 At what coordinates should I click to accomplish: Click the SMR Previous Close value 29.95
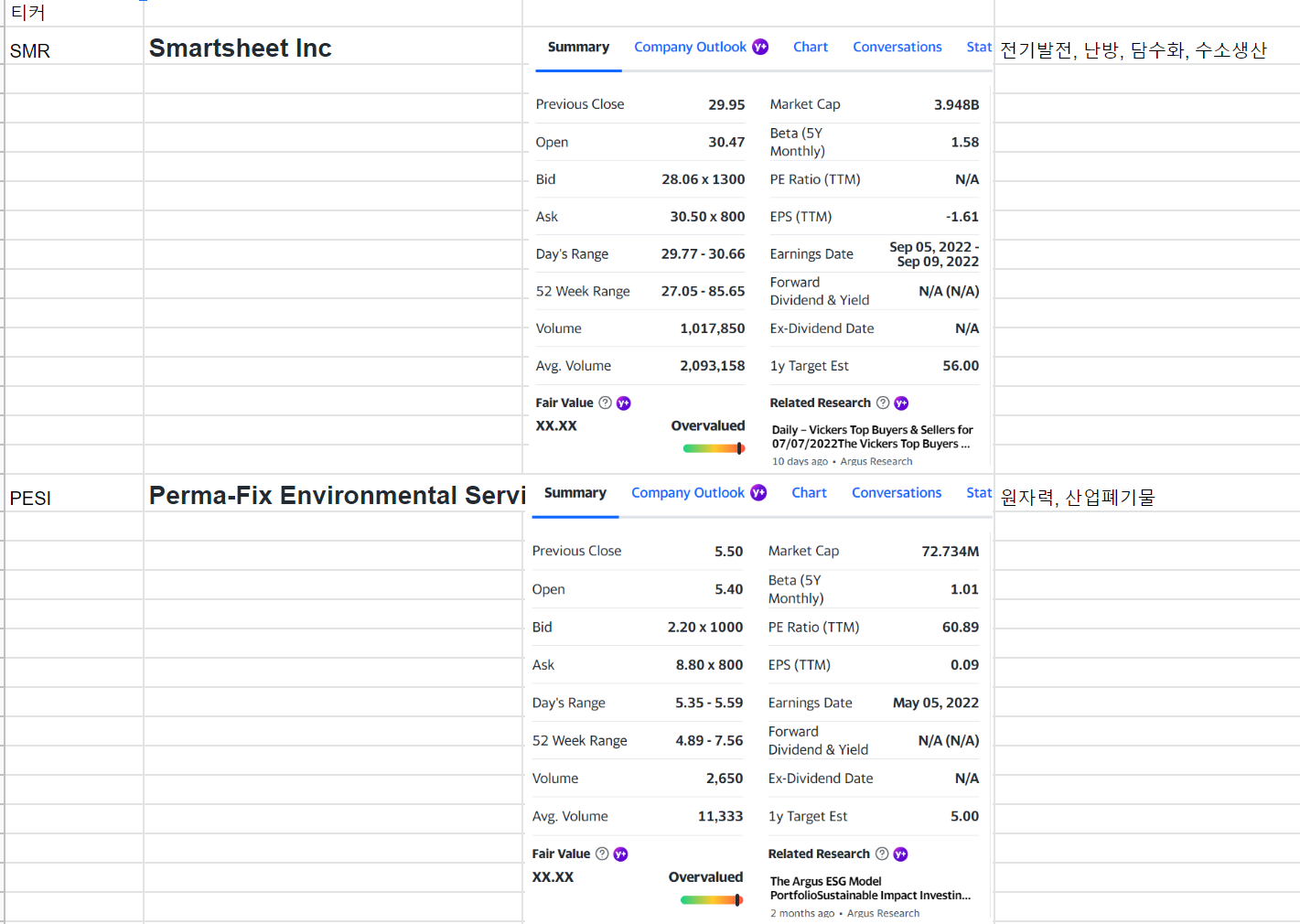(x=726, y=104)
